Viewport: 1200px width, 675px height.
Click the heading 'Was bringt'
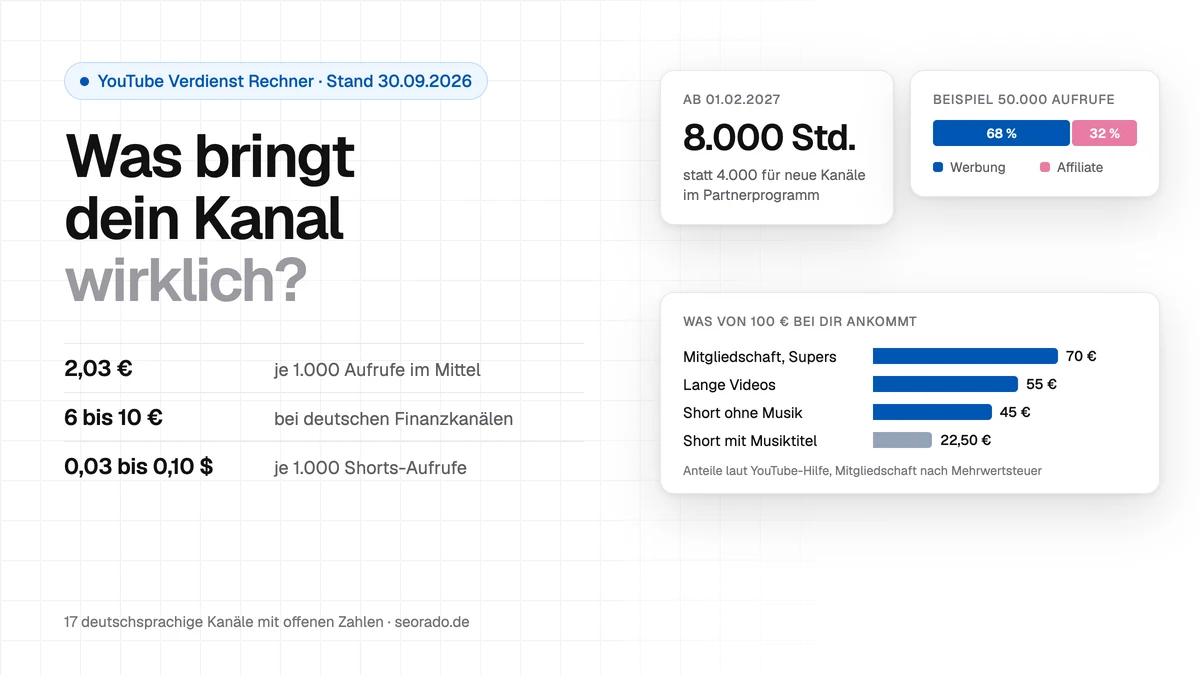(x=210, y=155)
